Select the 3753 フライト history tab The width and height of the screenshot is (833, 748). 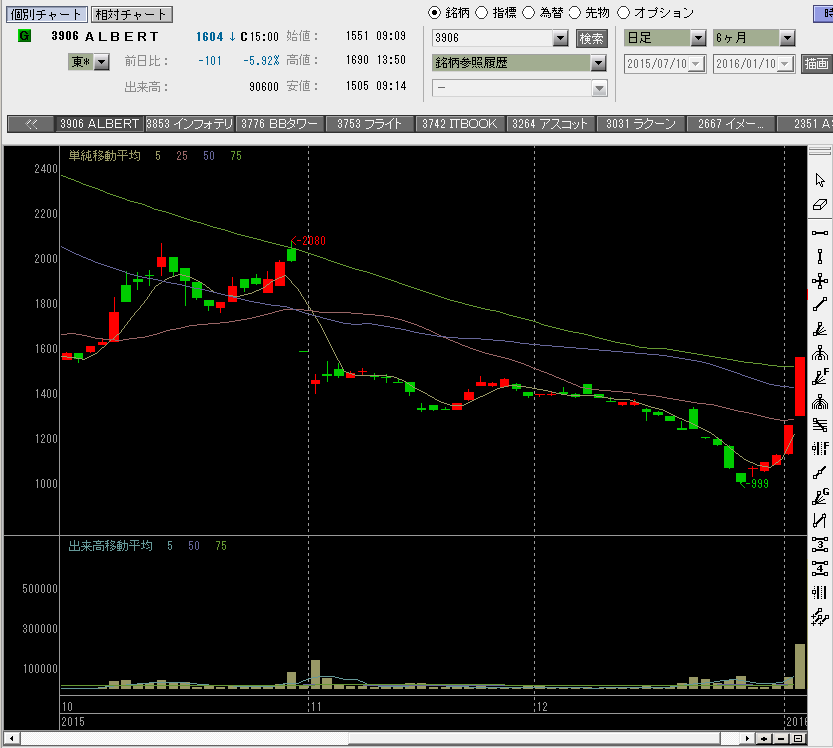click(370, 124)
